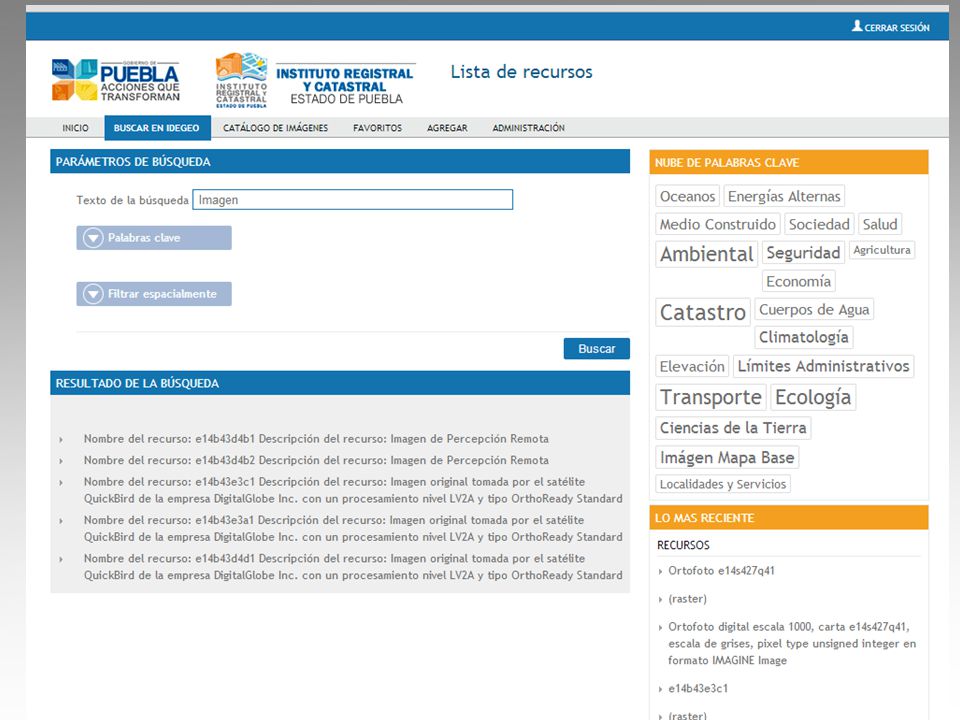
Task: Choose the Límites Administrativos keyword
Action: [823, 366]
